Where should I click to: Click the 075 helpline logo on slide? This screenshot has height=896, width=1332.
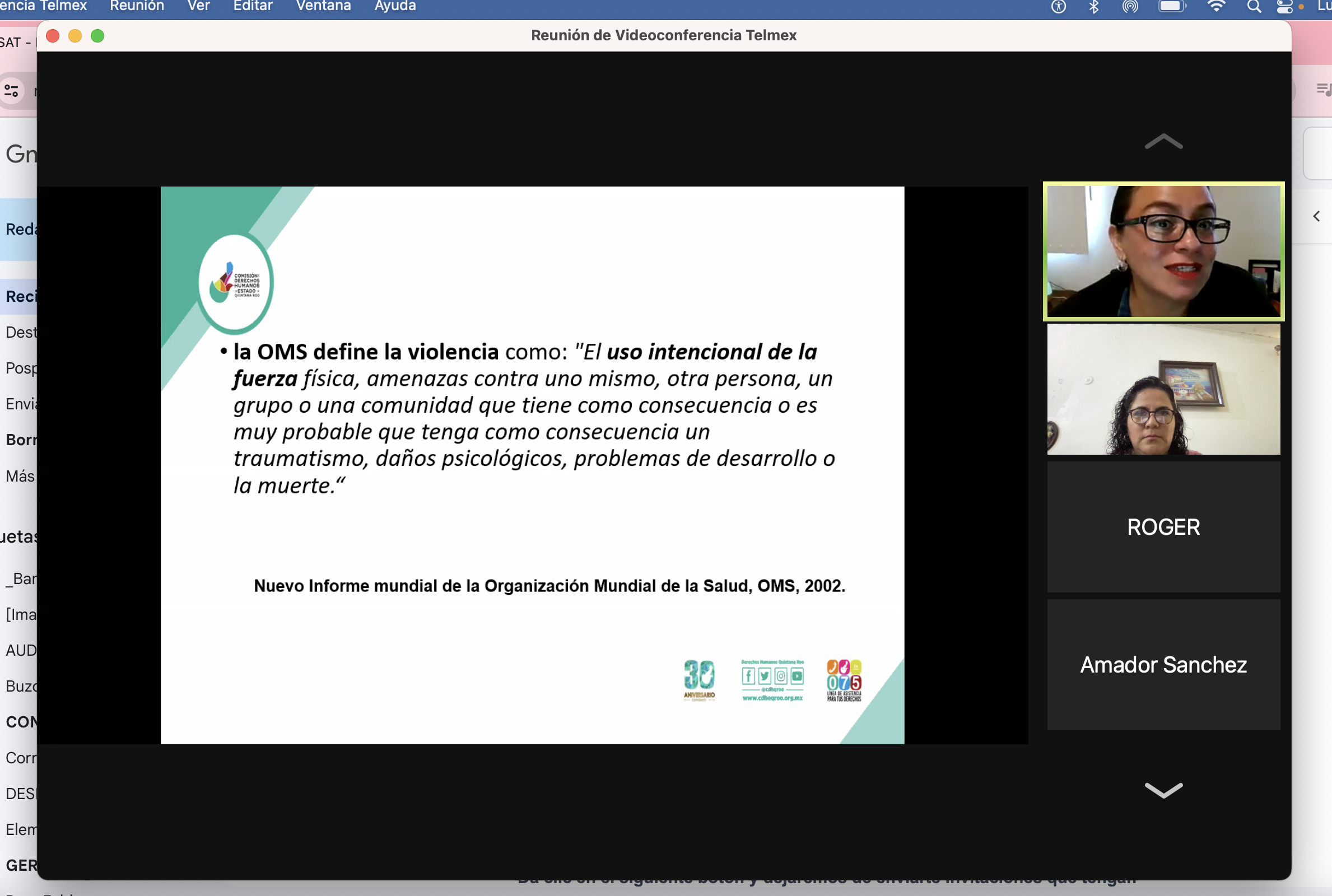point(844,680)
